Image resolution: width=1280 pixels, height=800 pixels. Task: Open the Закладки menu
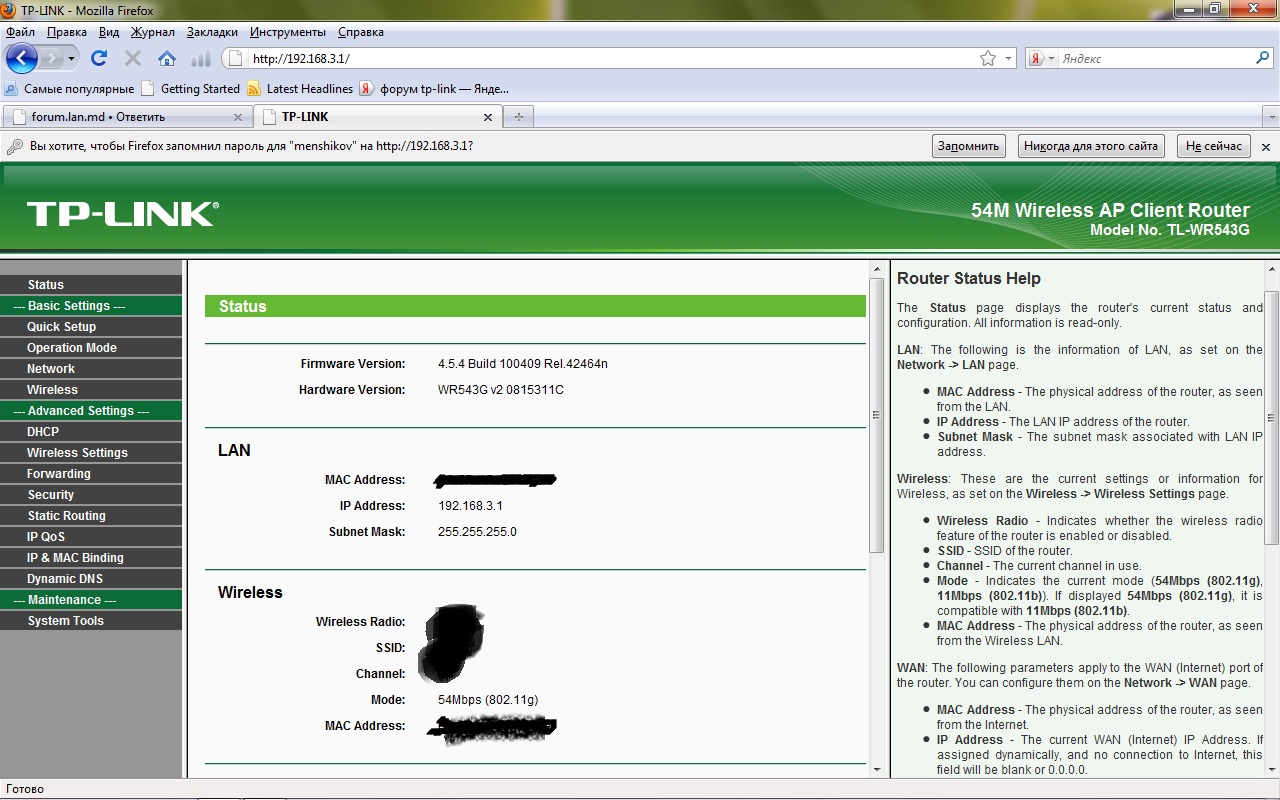tap(212, 32)
